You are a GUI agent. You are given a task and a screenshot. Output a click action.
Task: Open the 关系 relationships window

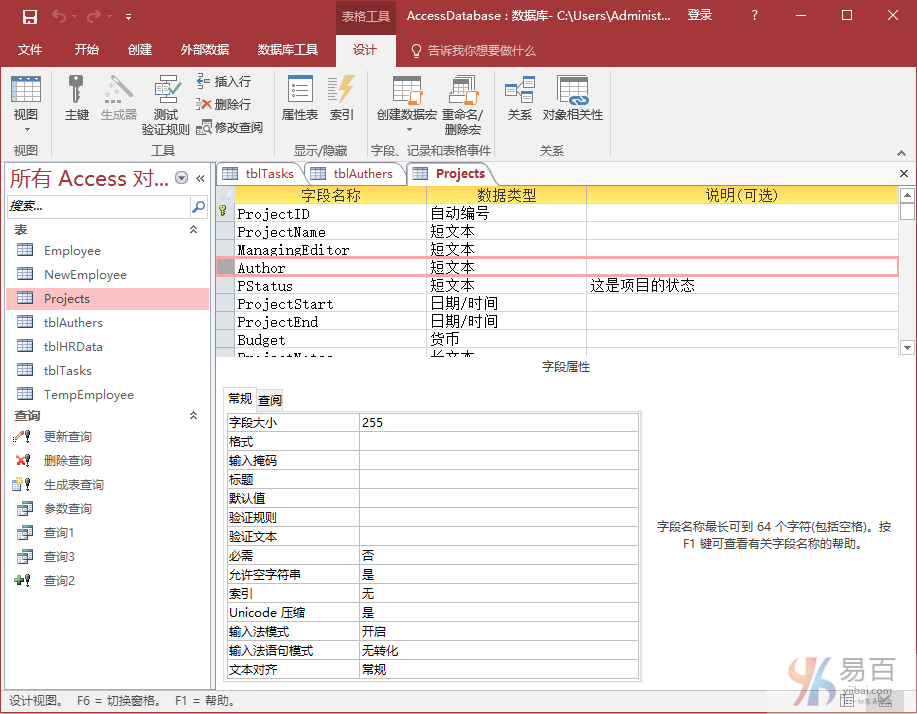pyautogui.click(x=519, y=98)
